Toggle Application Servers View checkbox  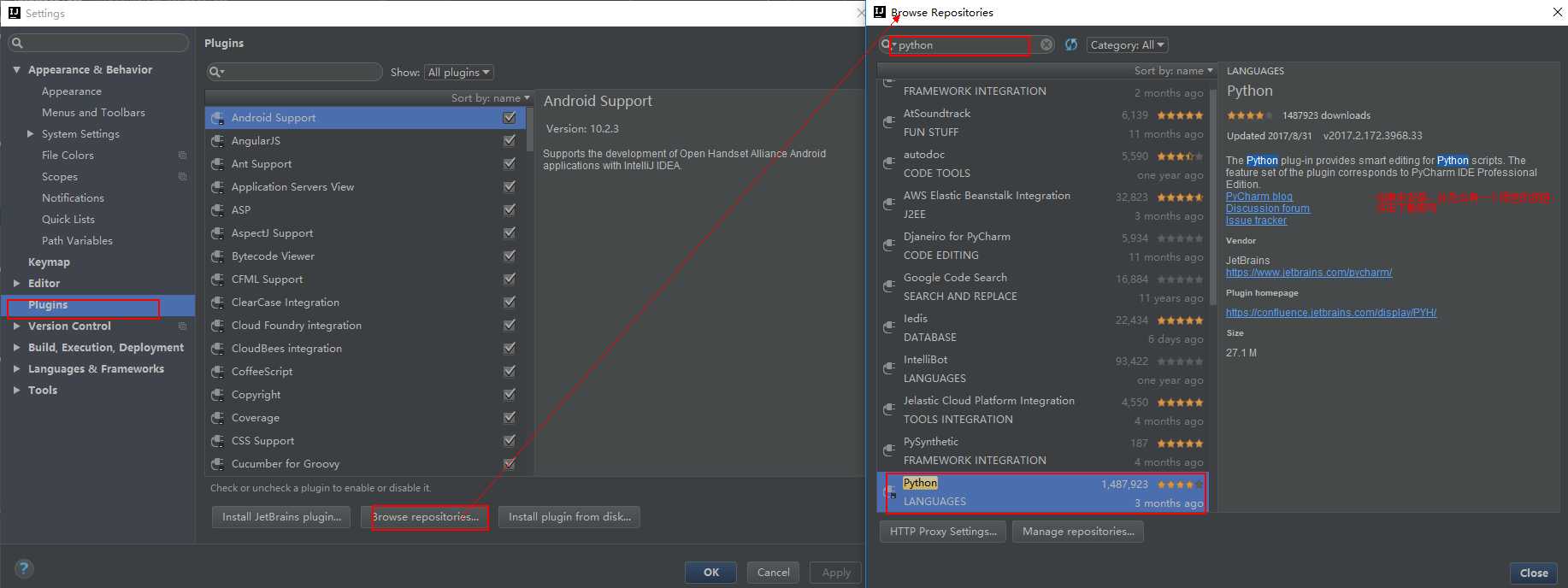pos(510,187)
